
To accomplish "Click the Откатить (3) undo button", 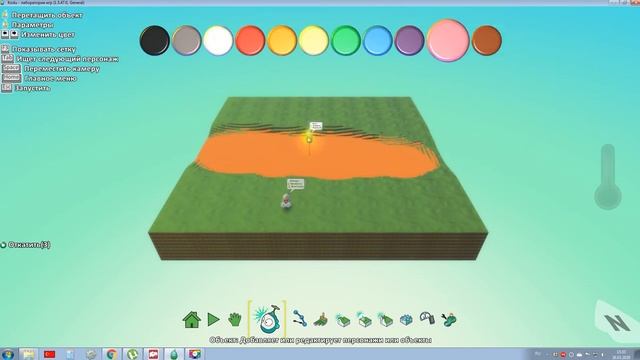I will coord(26,245).
